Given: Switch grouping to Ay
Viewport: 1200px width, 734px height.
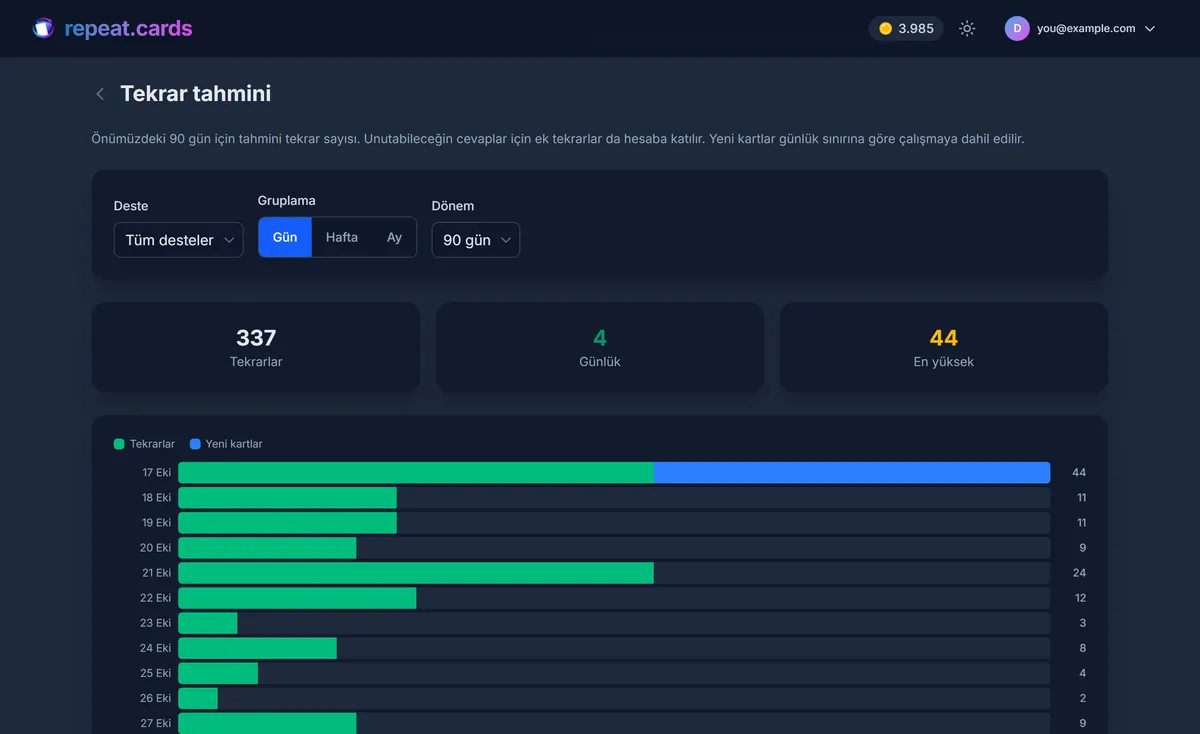Looking at the screenshot, I should click(x=394, y=237).
